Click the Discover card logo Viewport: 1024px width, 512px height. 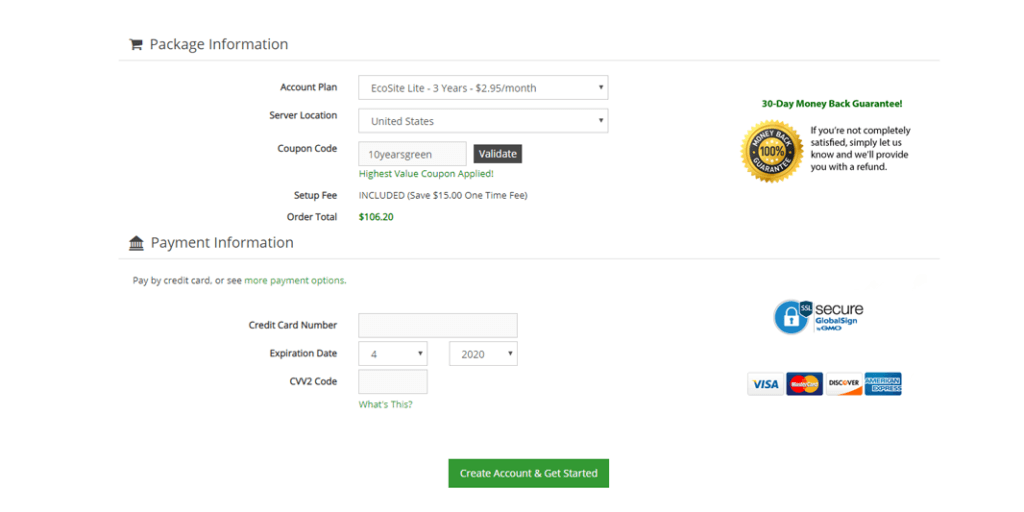click(x=843, y=384)
